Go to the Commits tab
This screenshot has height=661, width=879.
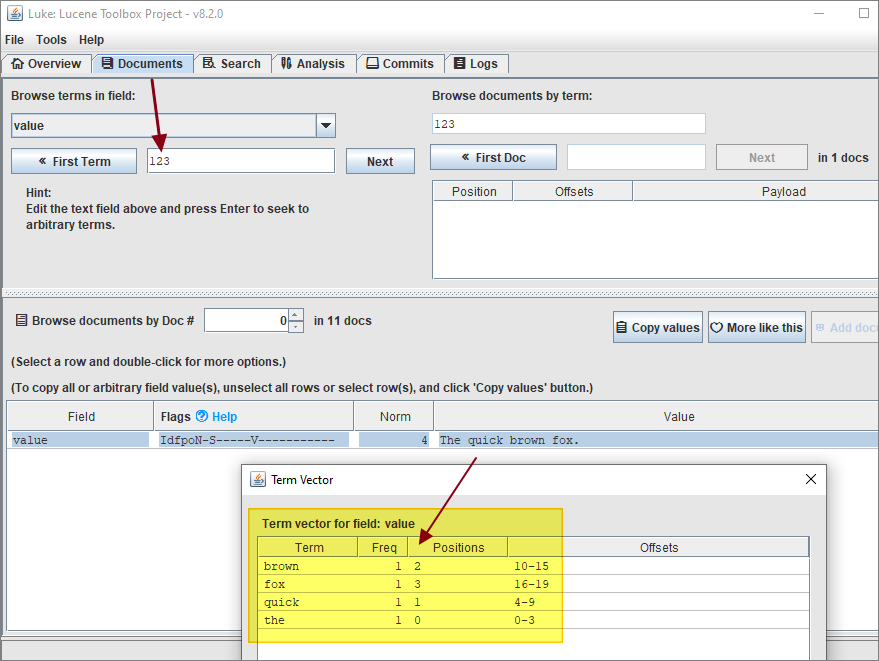pyautogui.click(x=399, y=64)
